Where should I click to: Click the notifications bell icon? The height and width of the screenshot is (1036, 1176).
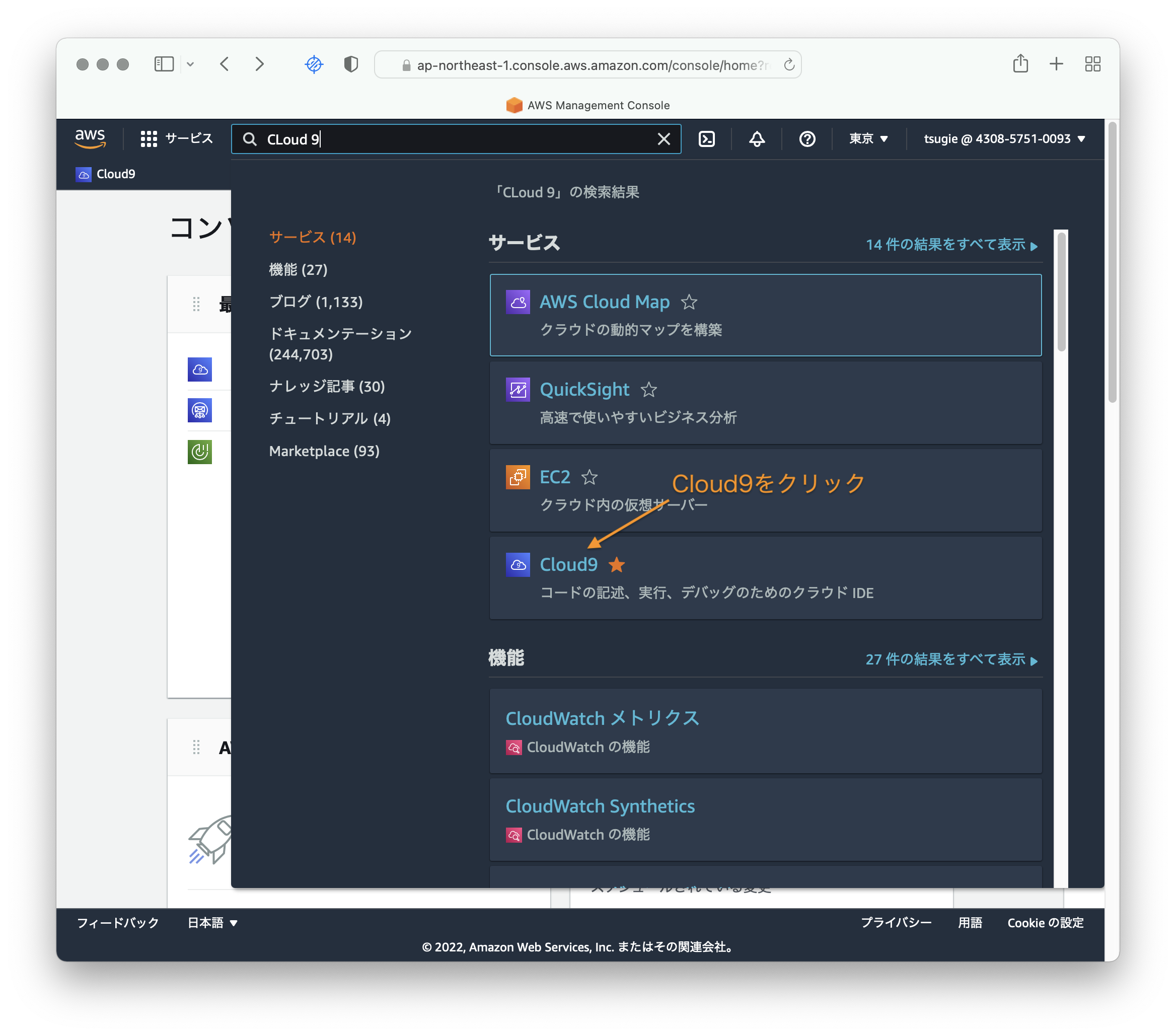click(757, 138)
